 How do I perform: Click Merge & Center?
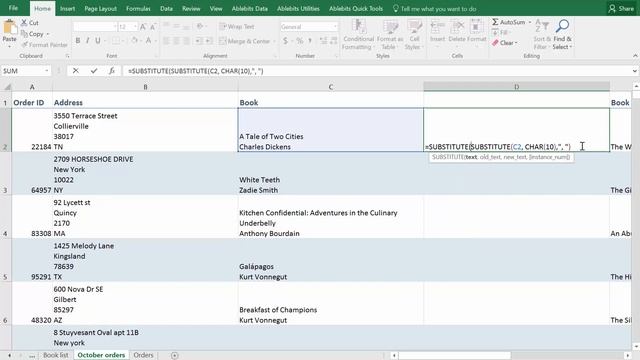(x=244, y=41)
